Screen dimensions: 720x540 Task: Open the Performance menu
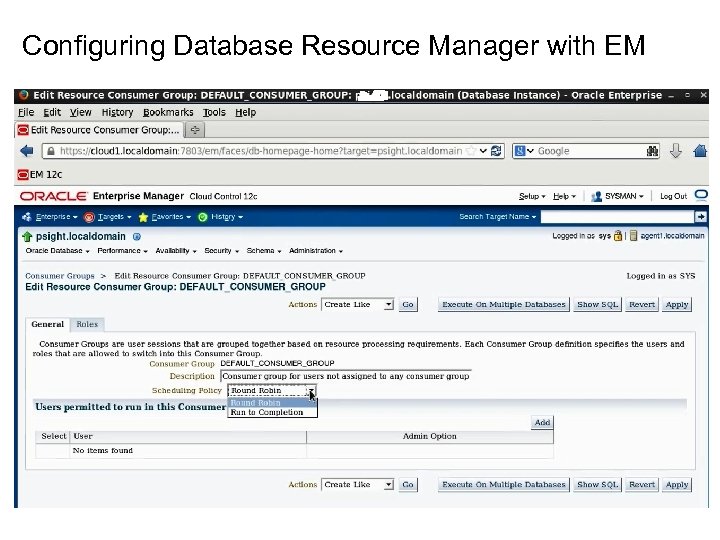[x=122, y=251]
